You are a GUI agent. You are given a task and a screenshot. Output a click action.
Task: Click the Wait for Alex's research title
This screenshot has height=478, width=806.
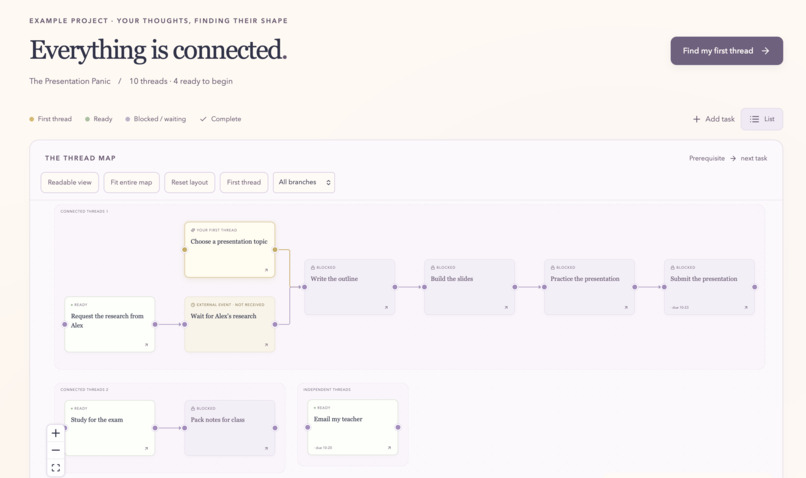(223, 316)
